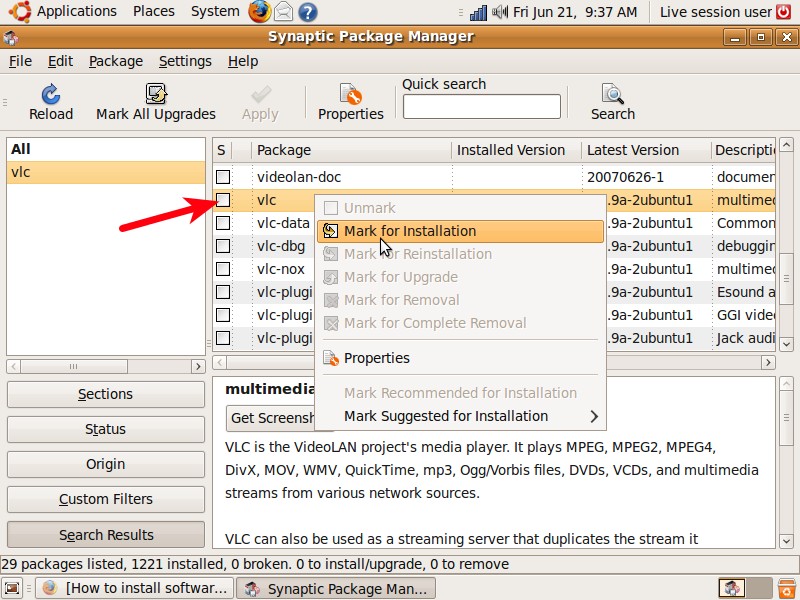The image size is (800, 600).
Task: Click the Search Results button
Action: pyautogui.click(x=106, y=535)
